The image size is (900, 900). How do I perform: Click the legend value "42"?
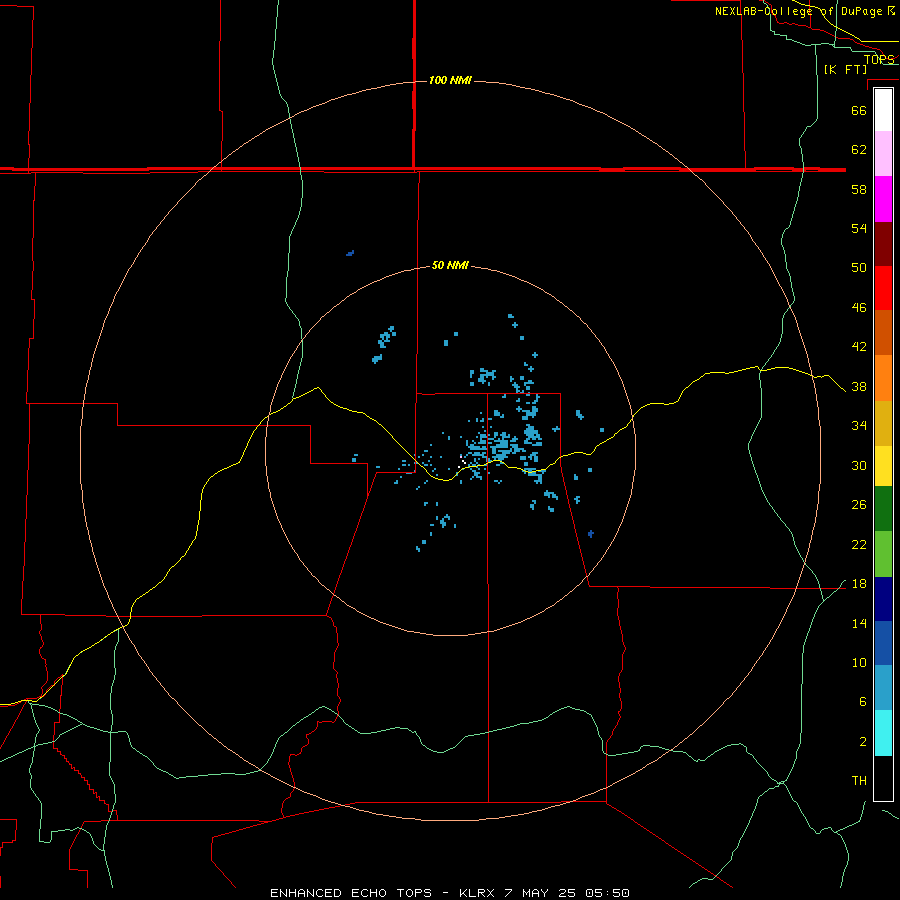859,347
